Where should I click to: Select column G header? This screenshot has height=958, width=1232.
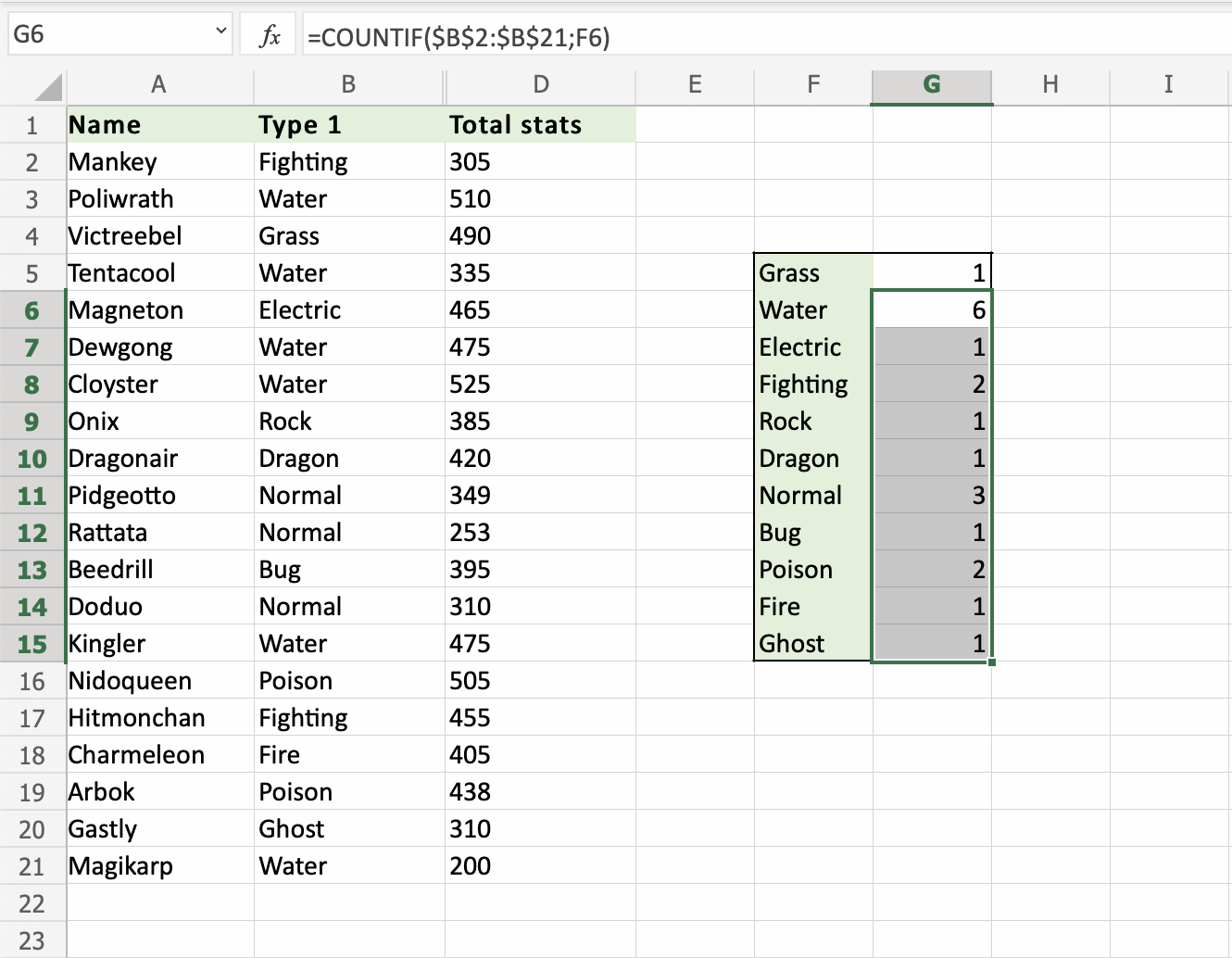tap(932, 85)
